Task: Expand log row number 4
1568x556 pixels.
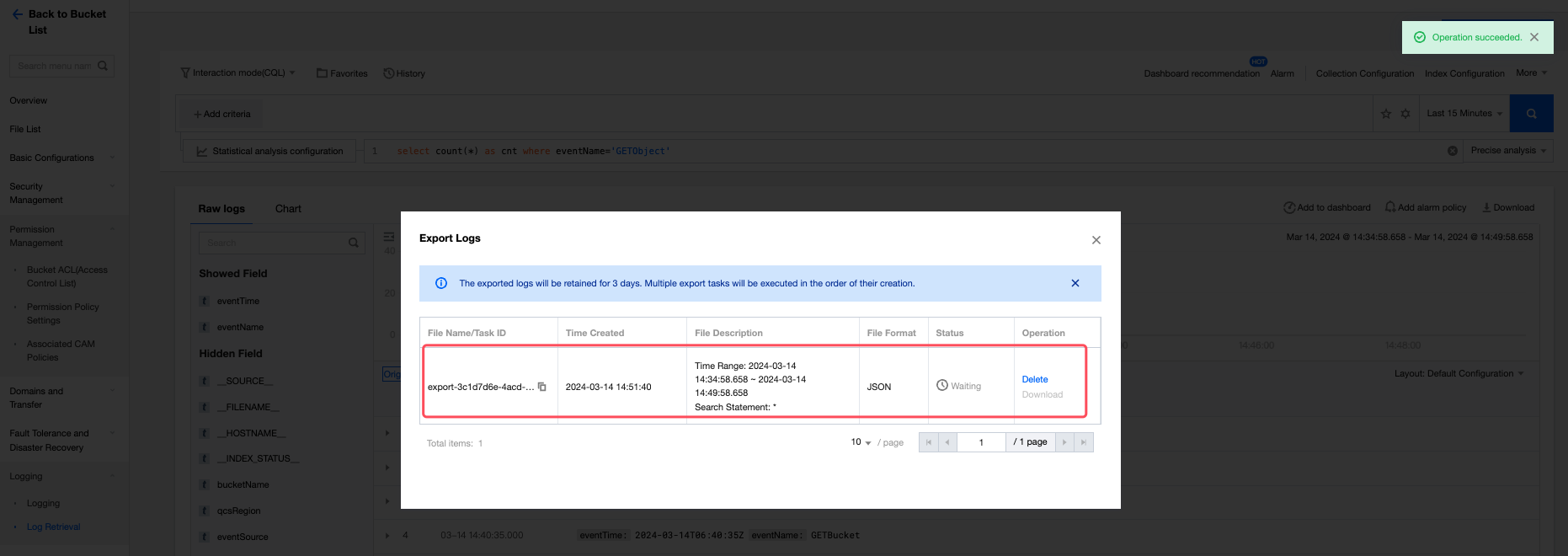Action: point(387,535)
